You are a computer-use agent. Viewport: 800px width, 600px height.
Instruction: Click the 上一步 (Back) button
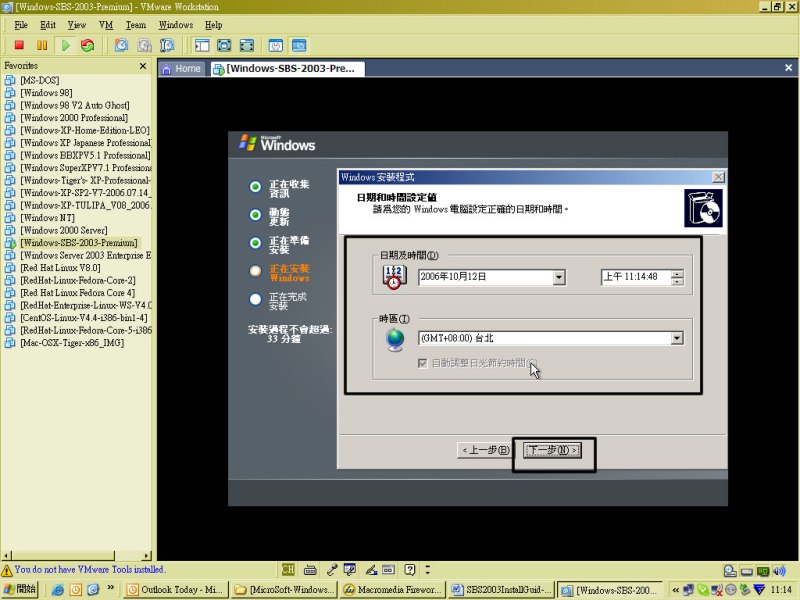click(485, 450)
